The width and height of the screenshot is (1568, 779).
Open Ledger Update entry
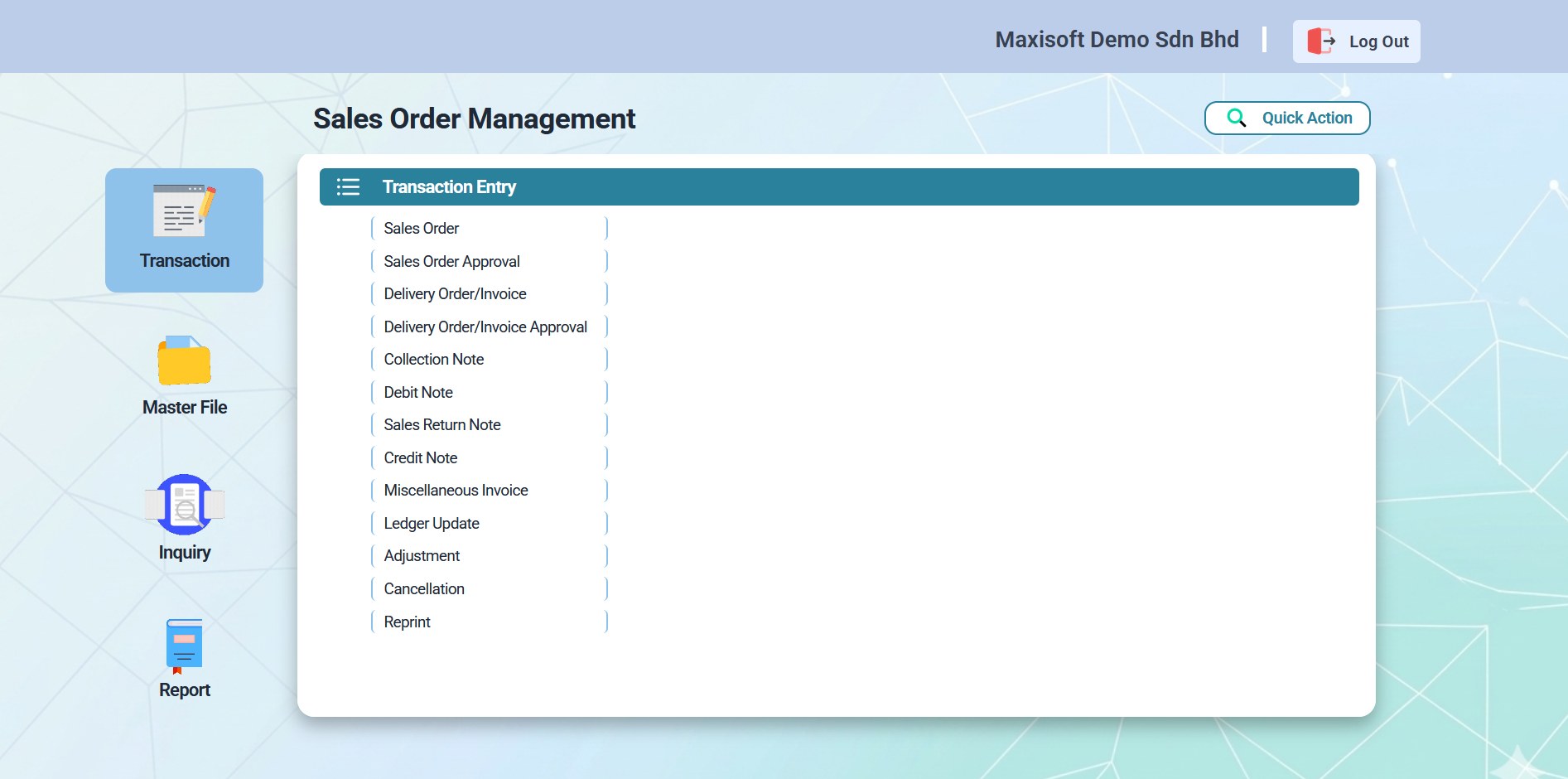point(489,523)
